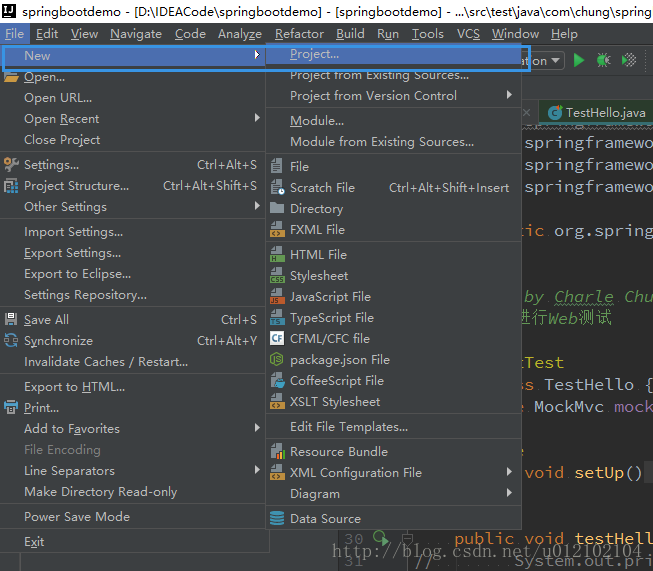Image resolution: width=653 pixels, height=571 pixels.
Task: Expand the Open Recent submenu
Action: (257, 118)
